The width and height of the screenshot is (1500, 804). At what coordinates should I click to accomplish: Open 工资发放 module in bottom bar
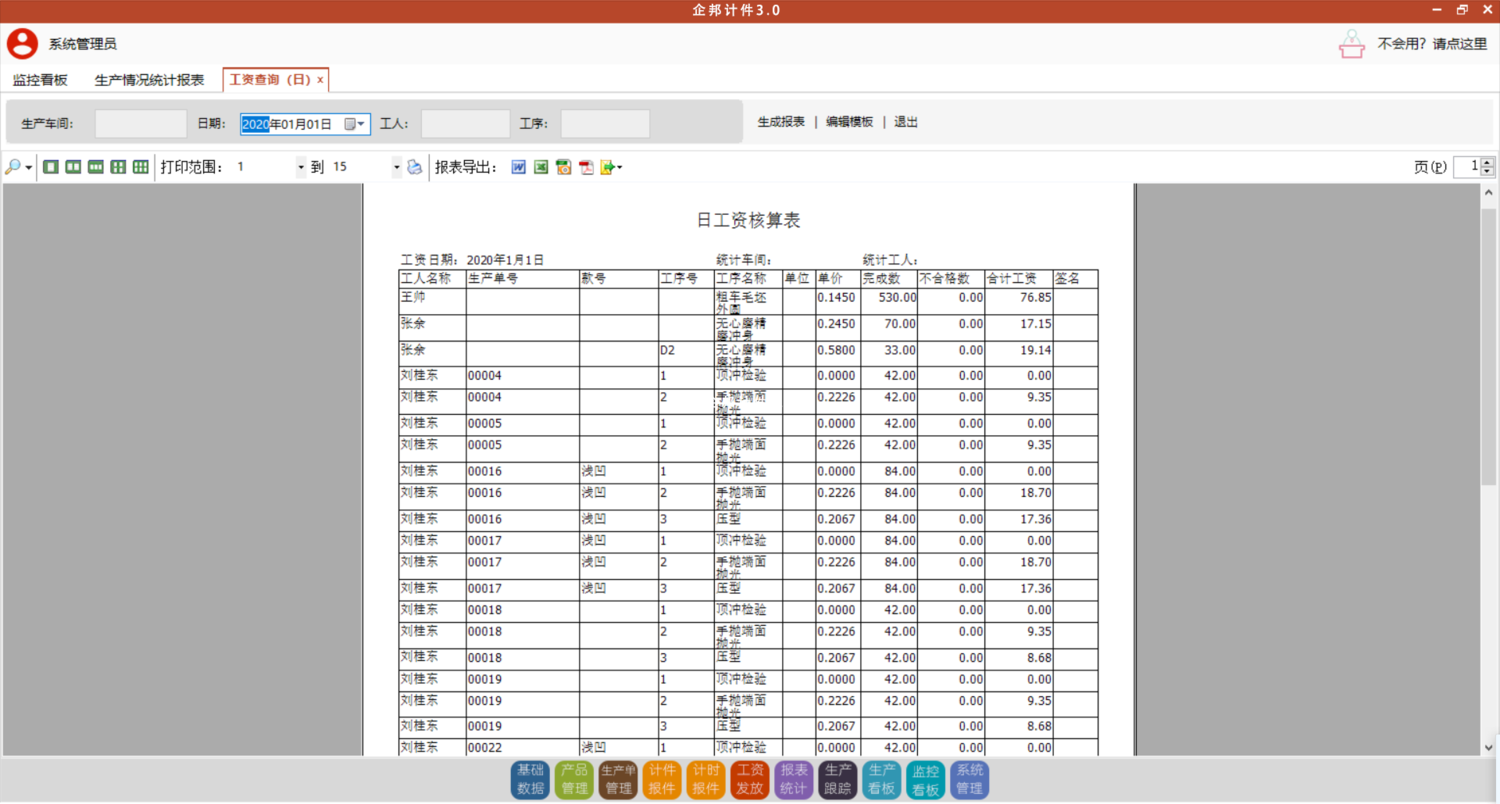[749, 779]
